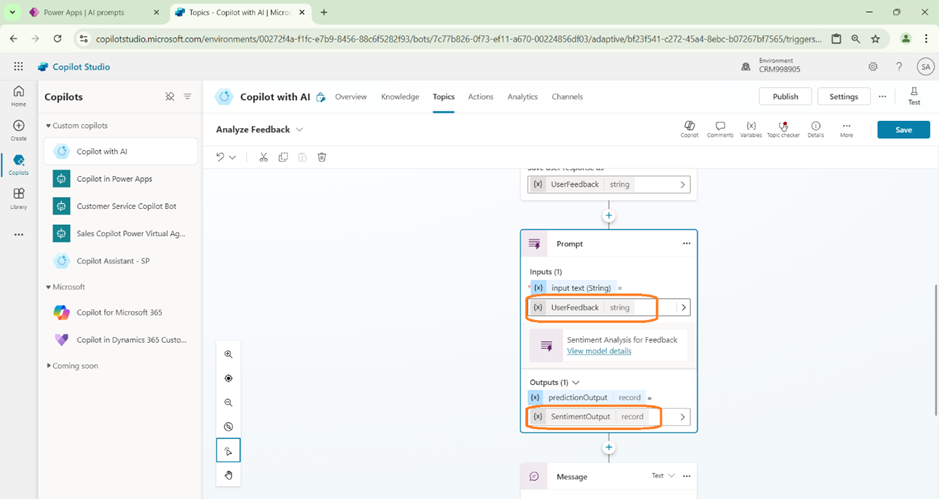Open the Copilot authoring panel icon
Viewport: 939px width, 499px height.
689,129
